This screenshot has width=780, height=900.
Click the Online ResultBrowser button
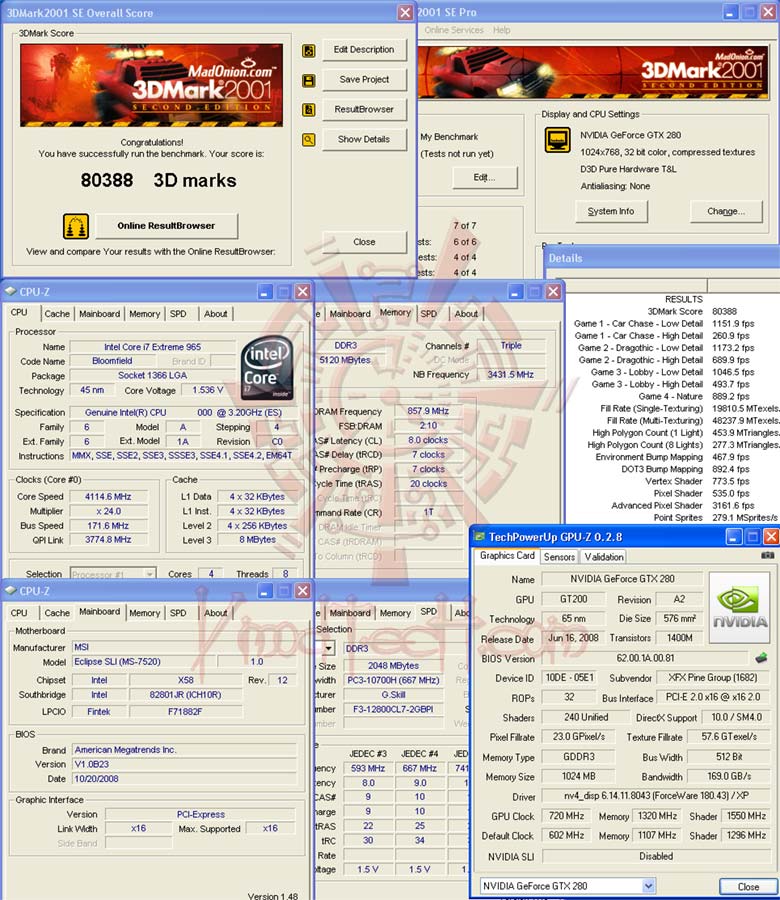pyautogui.click(x=166, y=226)
